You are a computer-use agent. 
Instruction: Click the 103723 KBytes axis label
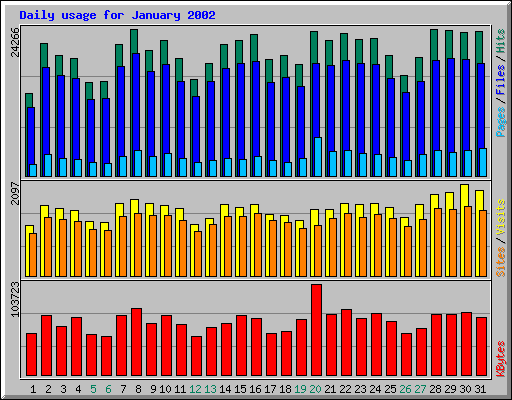(15, 299)
